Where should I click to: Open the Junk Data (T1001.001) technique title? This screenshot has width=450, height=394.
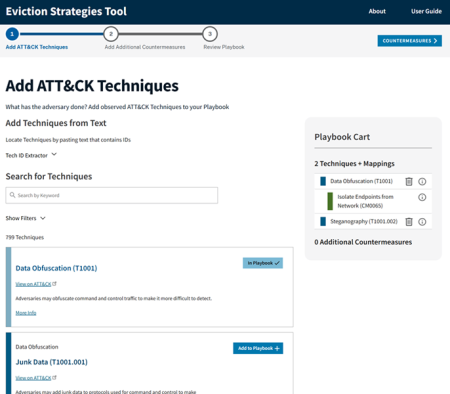click(x=52, y=362)
